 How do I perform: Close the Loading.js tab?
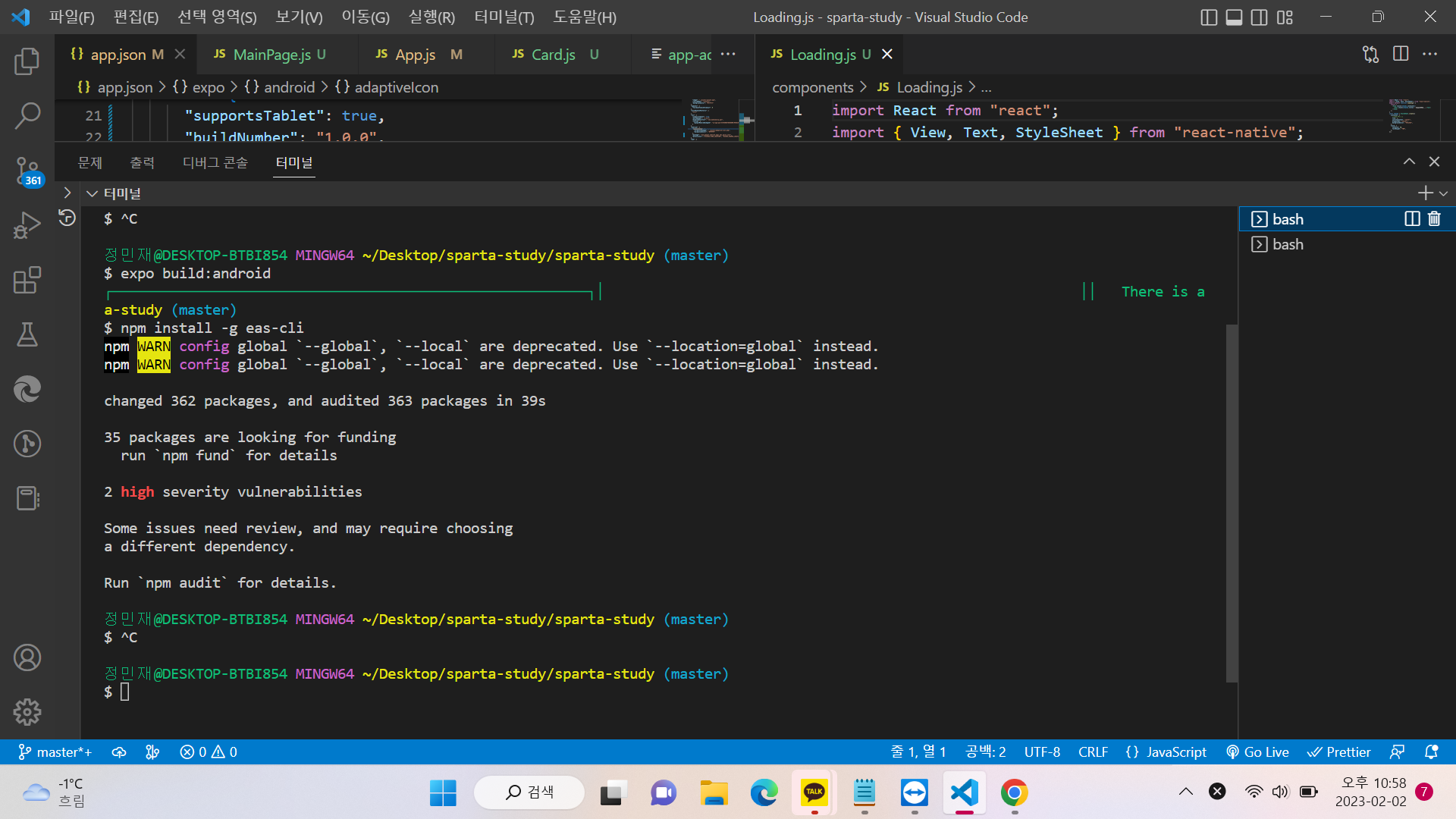(887, 54)
